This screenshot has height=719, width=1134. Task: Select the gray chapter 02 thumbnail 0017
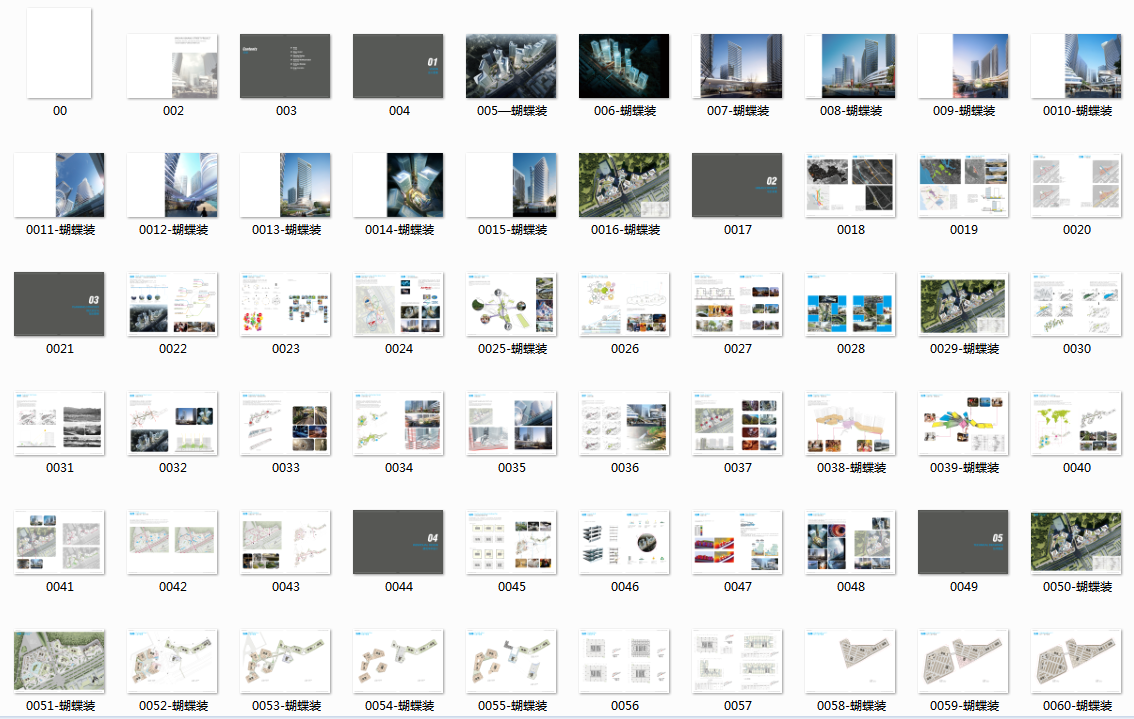[737, 185]
